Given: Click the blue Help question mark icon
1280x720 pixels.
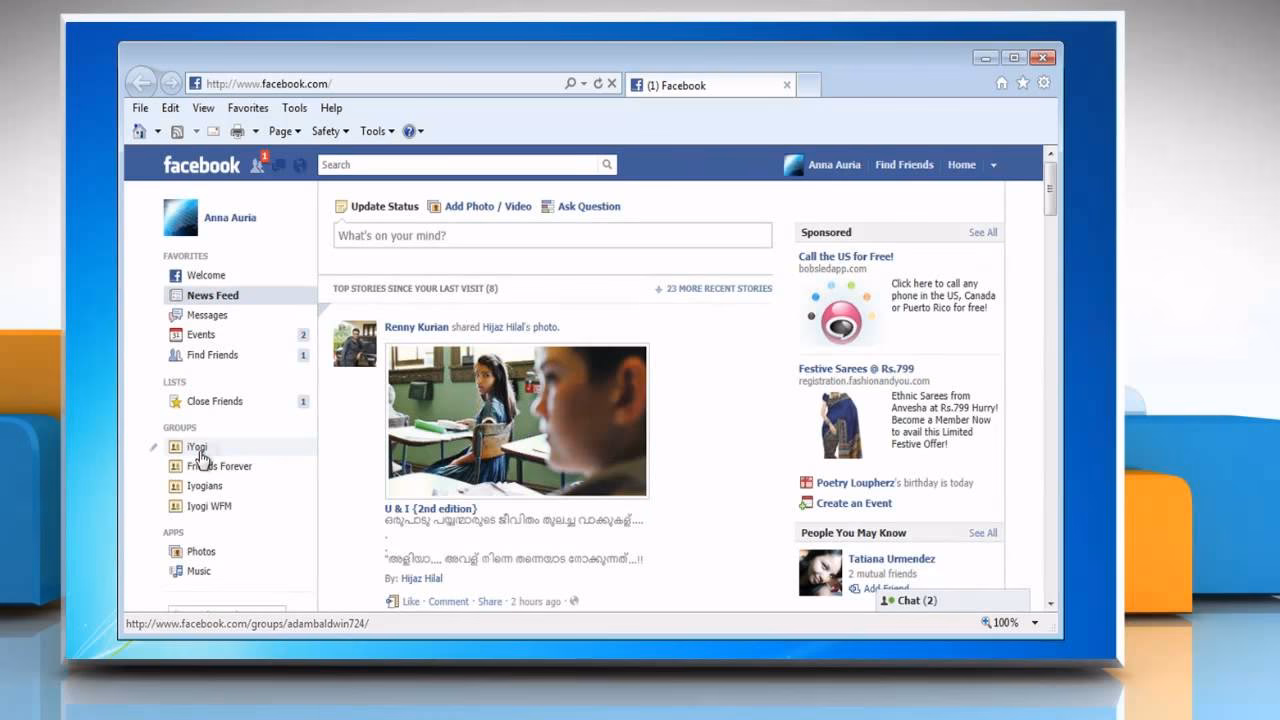Looking at the screenshot, I should 408,131.
